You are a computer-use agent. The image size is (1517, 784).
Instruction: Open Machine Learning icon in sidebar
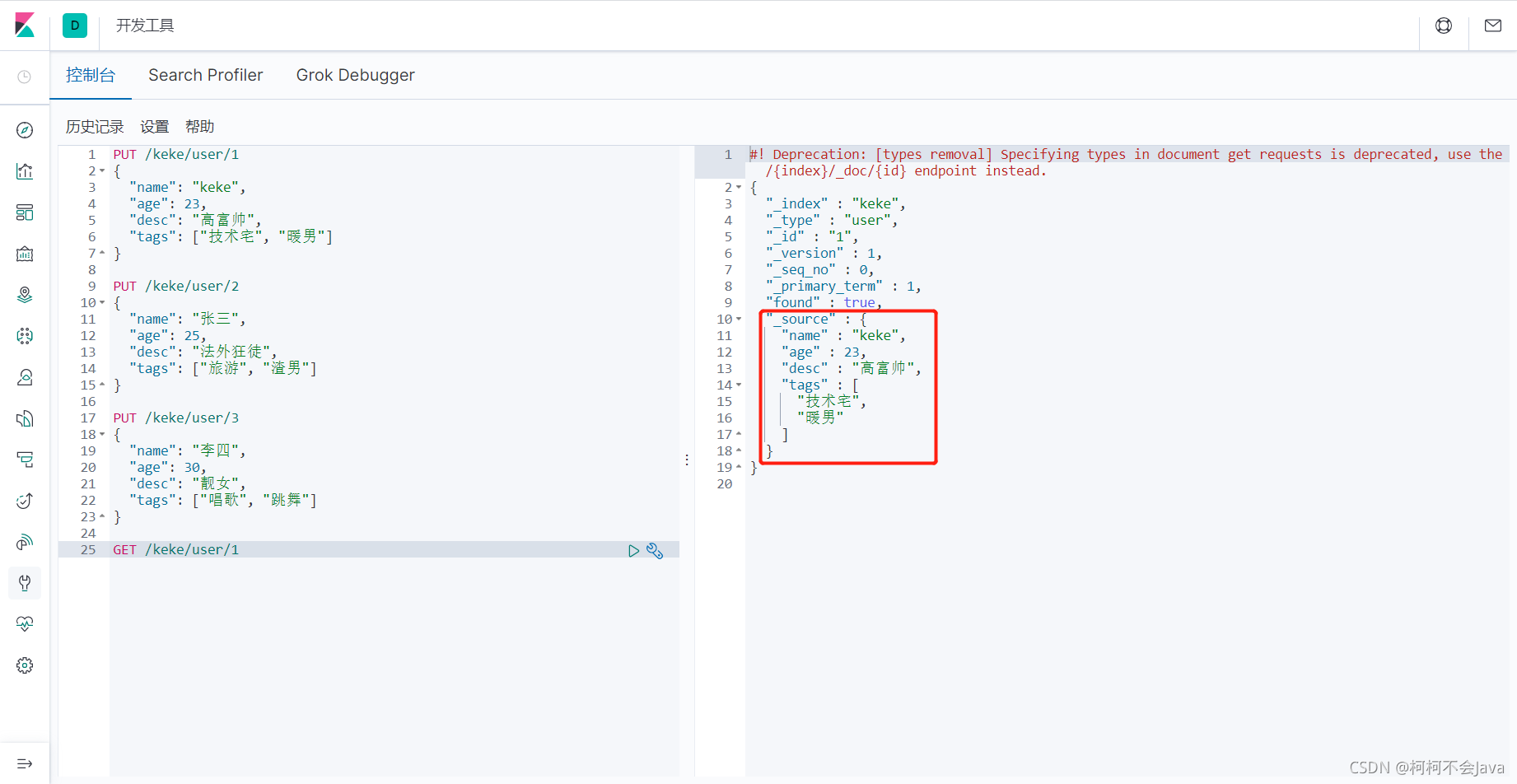(x=25, y=336)
